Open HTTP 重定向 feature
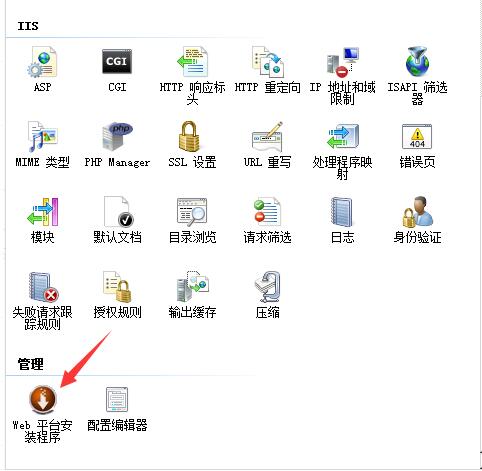Screen dimensions: 482x471 (267, 62)
